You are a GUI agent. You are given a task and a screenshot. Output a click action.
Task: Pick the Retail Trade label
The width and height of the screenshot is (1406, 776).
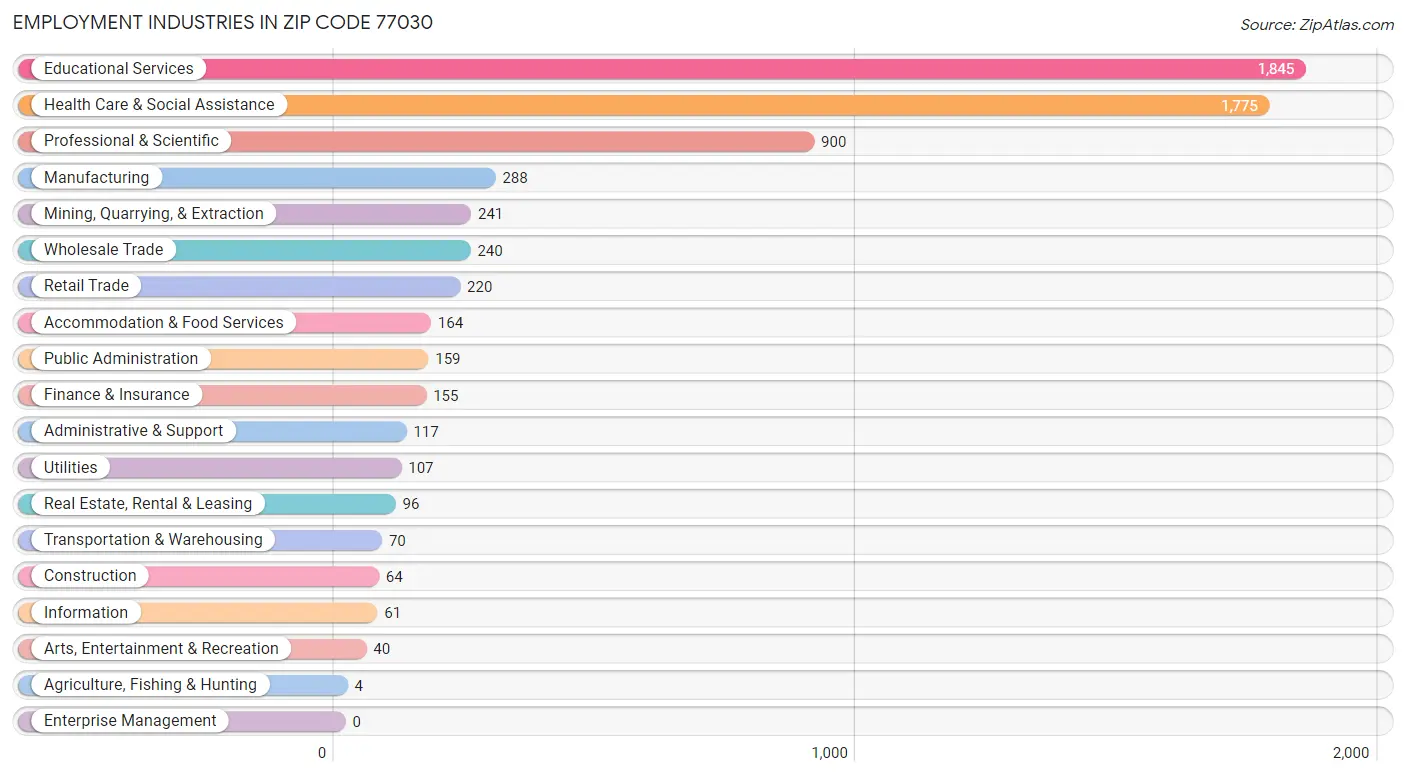click(86, 286)
